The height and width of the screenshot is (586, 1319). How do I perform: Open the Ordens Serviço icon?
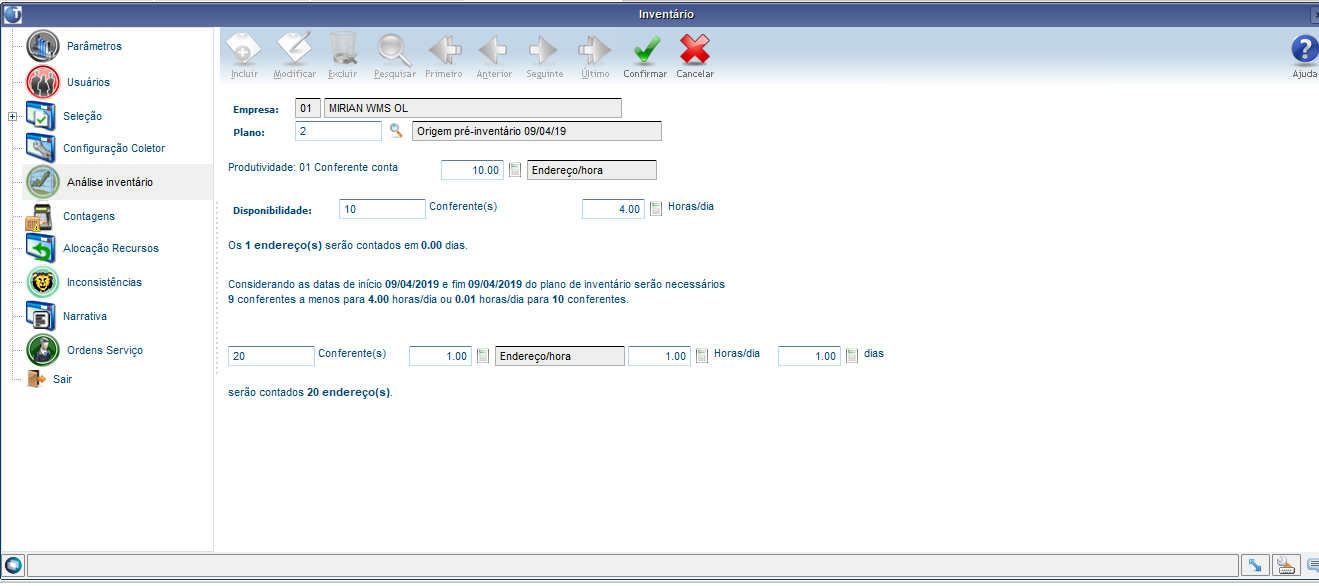click(43, 350)
